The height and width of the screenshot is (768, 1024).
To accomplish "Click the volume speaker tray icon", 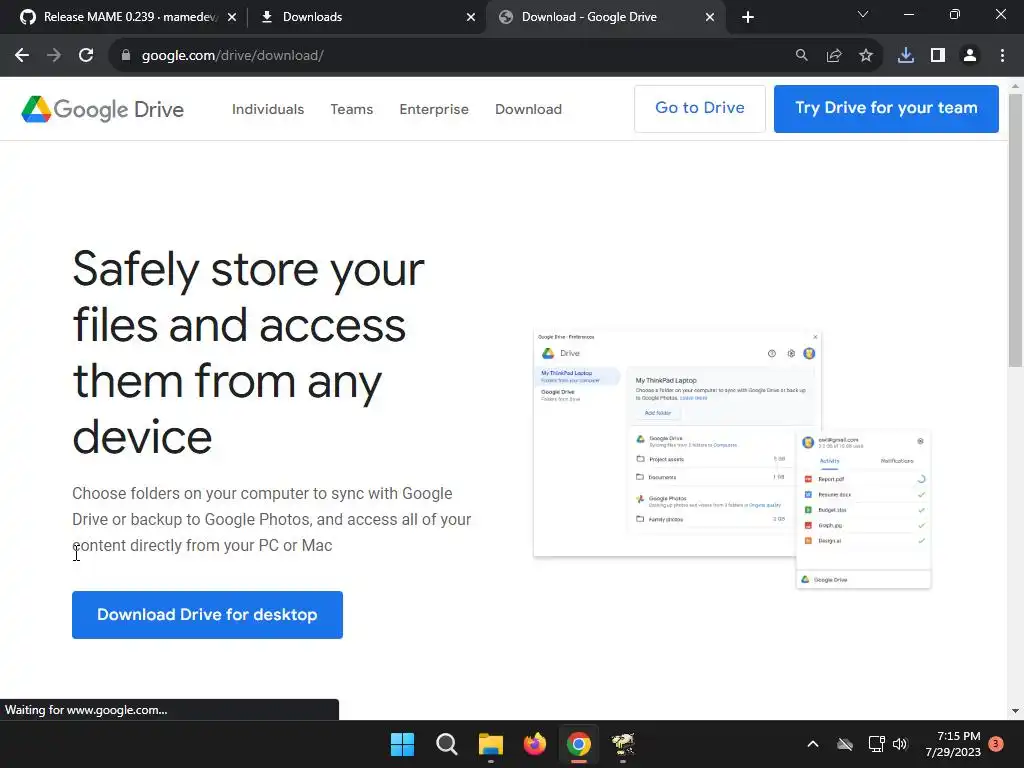I will pyautogui.click(x=900, y=744).
